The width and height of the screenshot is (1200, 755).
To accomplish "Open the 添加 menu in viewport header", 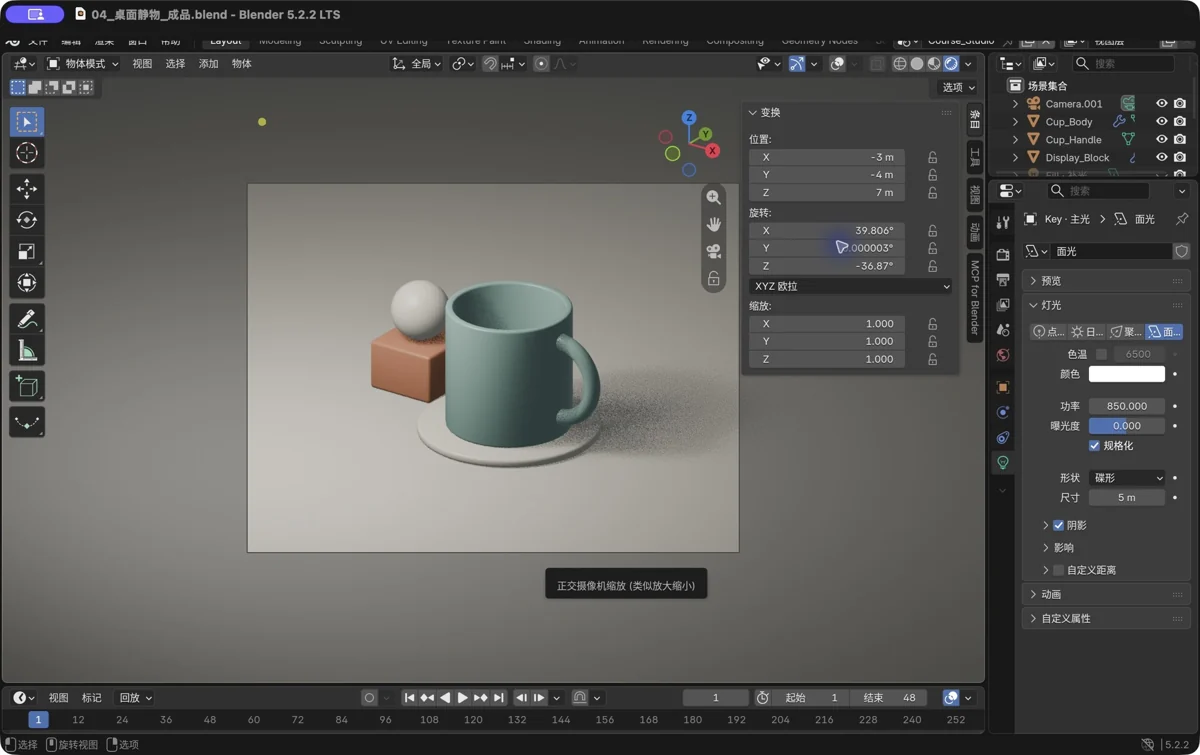I will click(x=208, y=64).
